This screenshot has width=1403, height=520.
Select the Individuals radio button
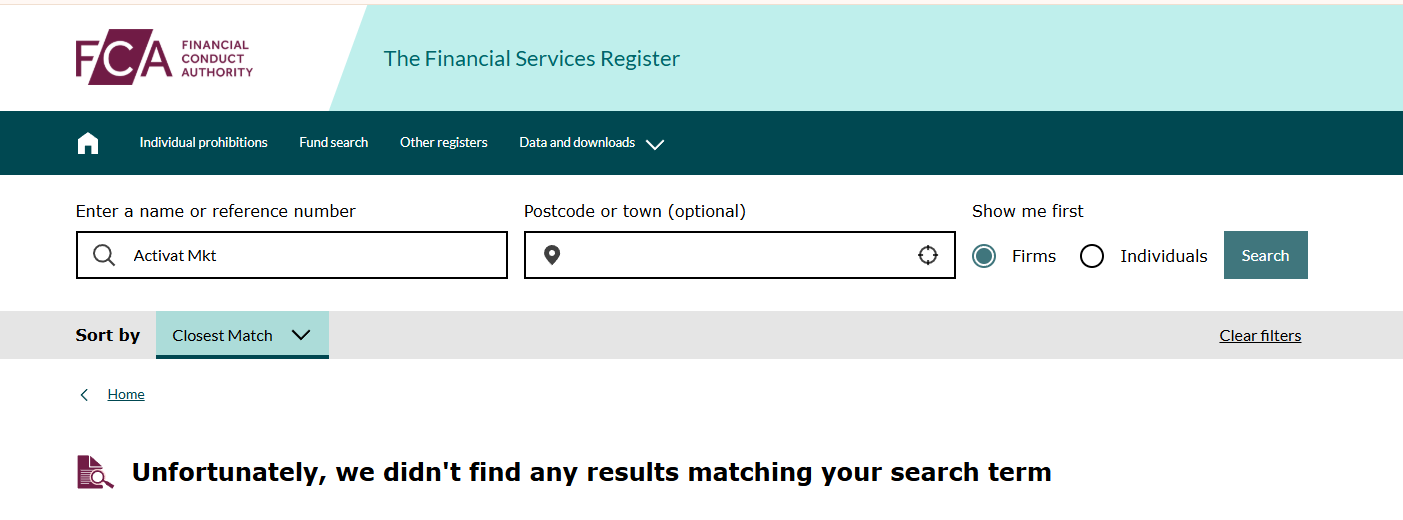point(1092,256)
